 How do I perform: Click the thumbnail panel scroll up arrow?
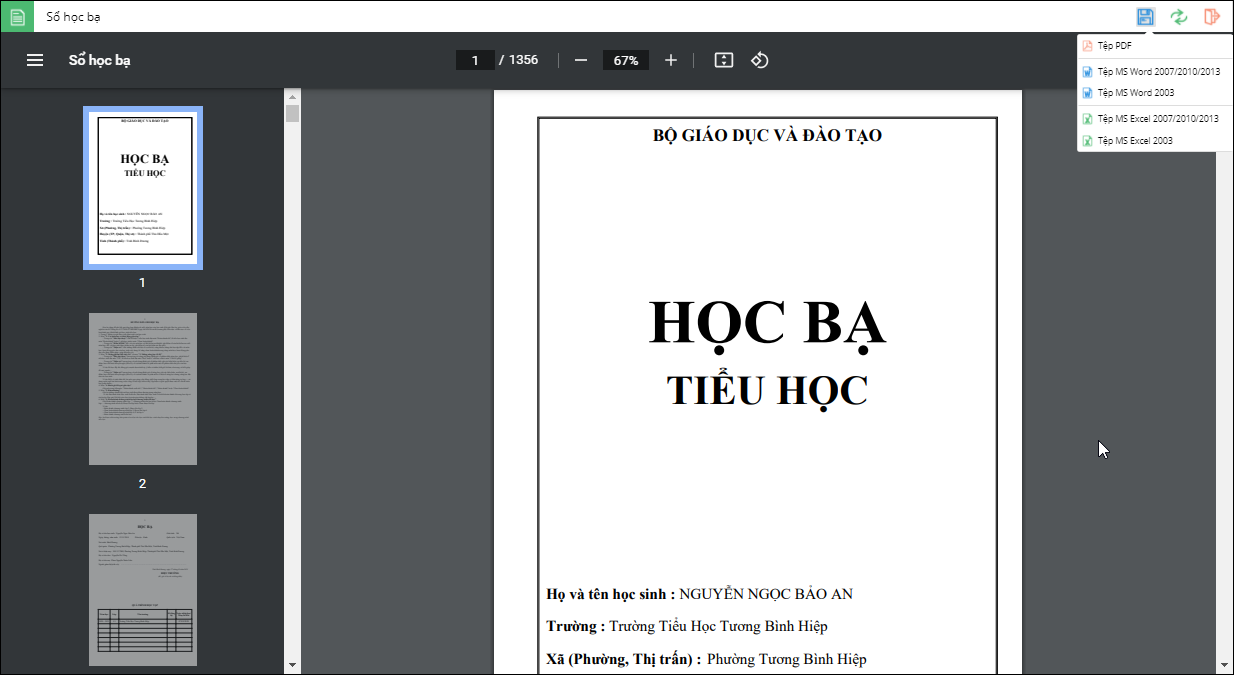pos(292,96)
